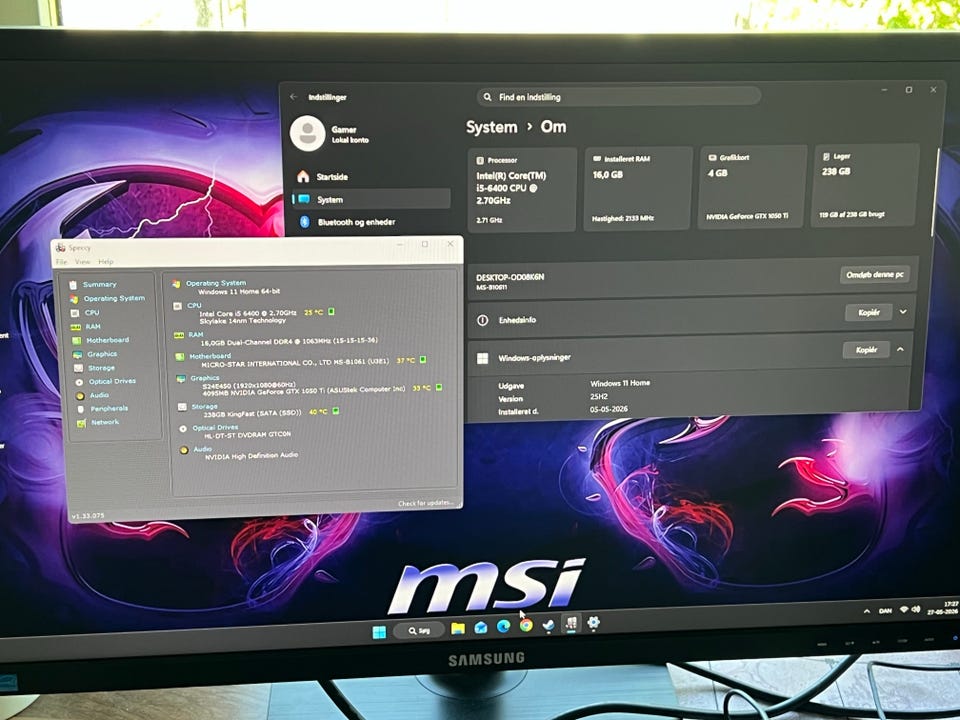The width and height of the screenshot is (960, 720).
Task: Click 'HL-DT-ST DVDRAM GTC0N' text in Speccy
Action: (247, 435)
